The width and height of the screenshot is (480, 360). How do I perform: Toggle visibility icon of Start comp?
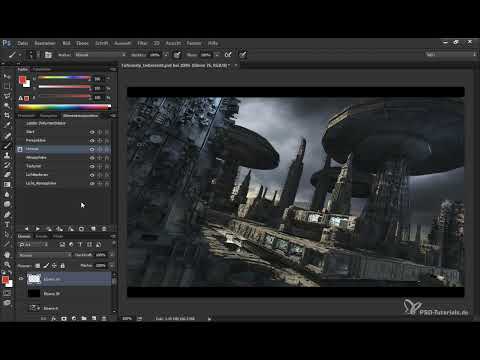coord(92,132)
